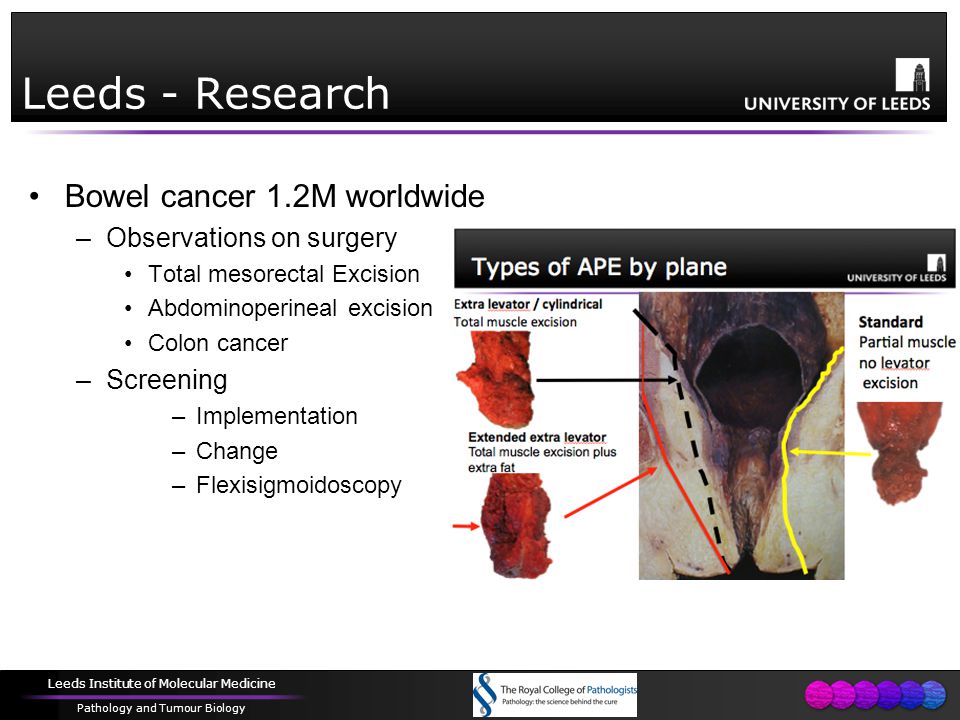Click the central pelvic cross-section image
960x720 pixels.
pos(741,436)
